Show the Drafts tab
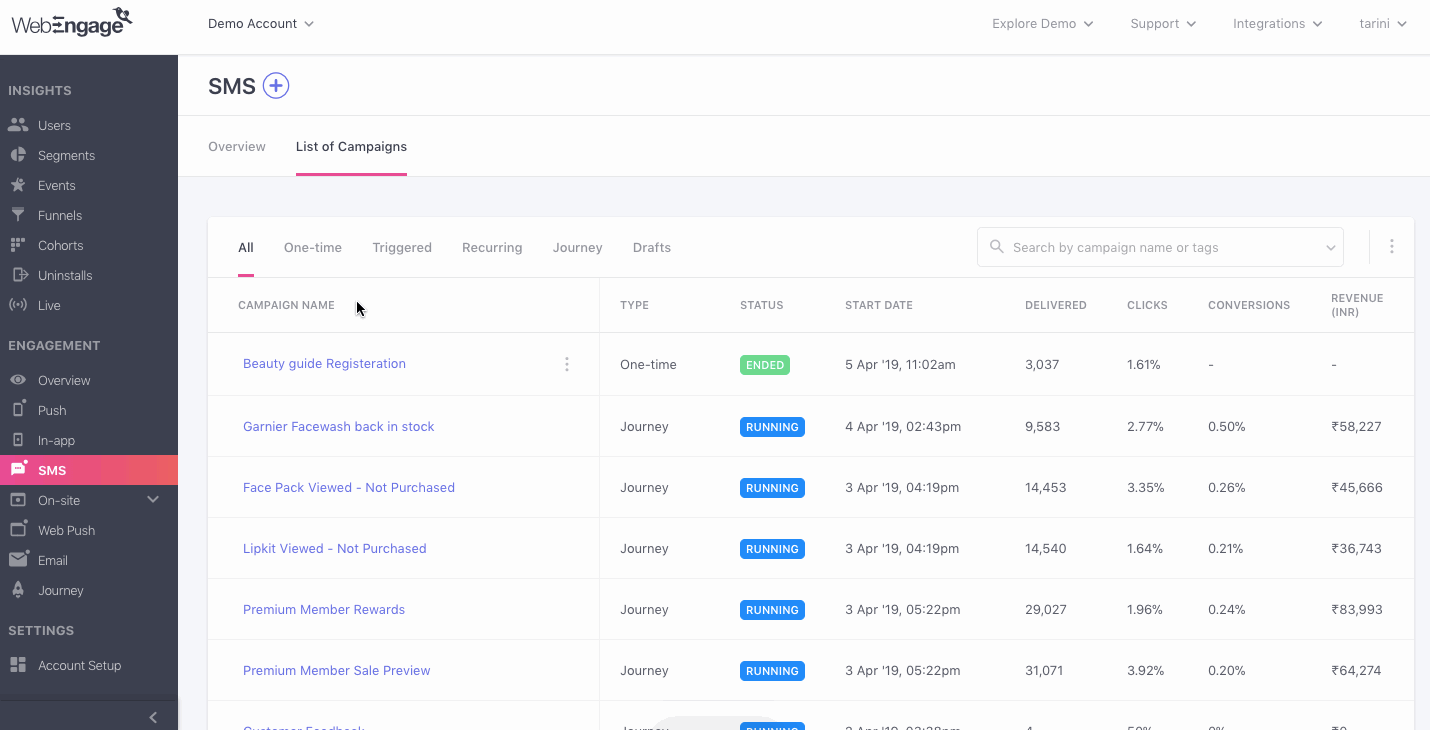This screenshot has width=1430, height=730. (x=652, y=247)
